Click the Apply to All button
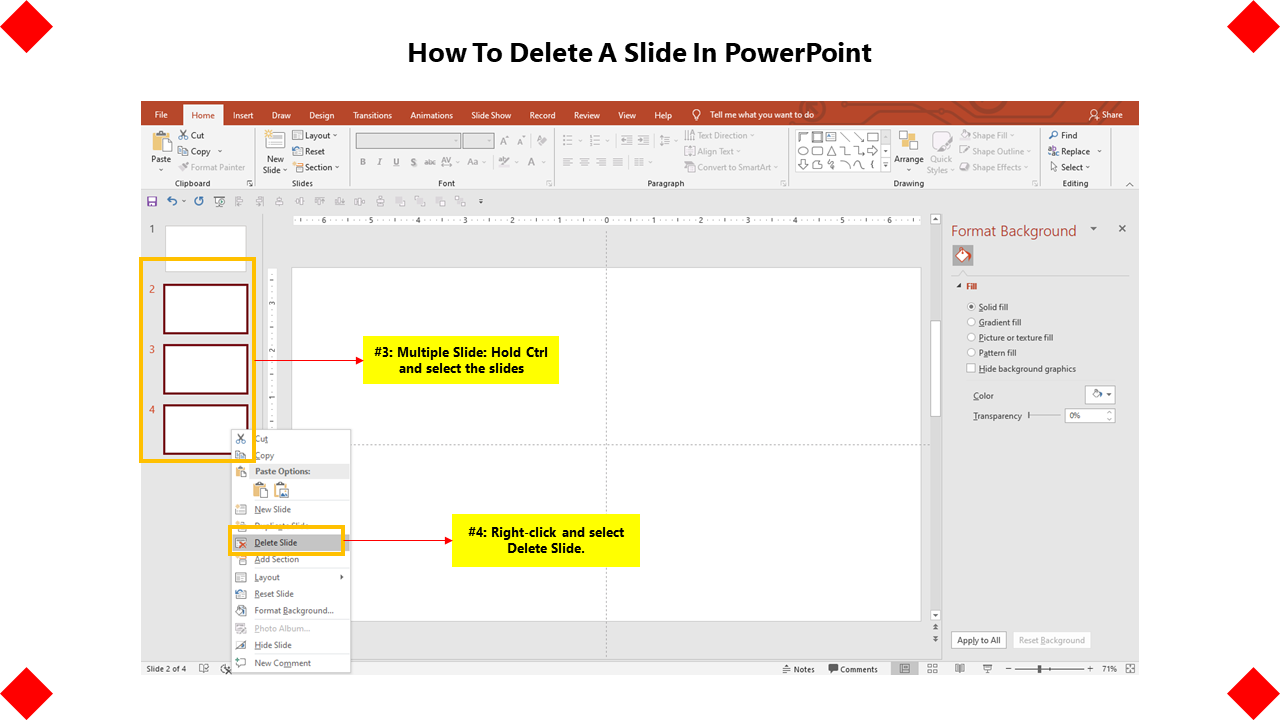 pos(978,640)
